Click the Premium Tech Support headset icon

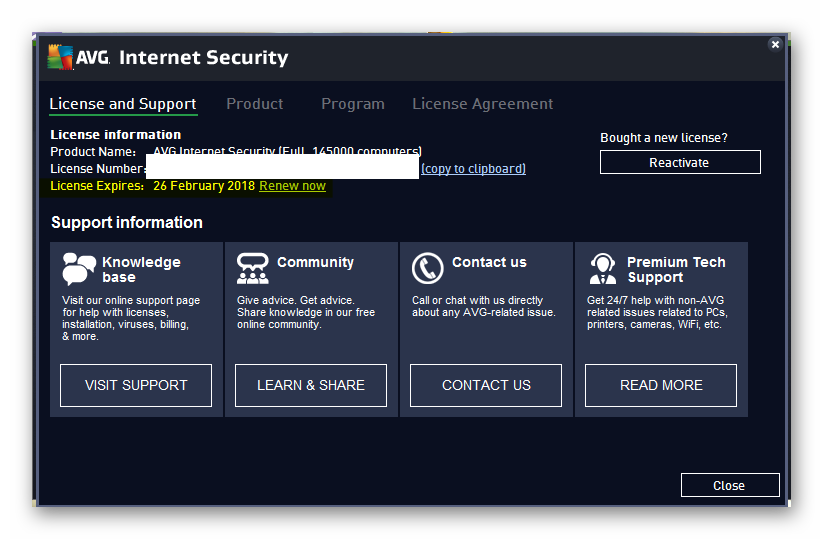(603, 269)
